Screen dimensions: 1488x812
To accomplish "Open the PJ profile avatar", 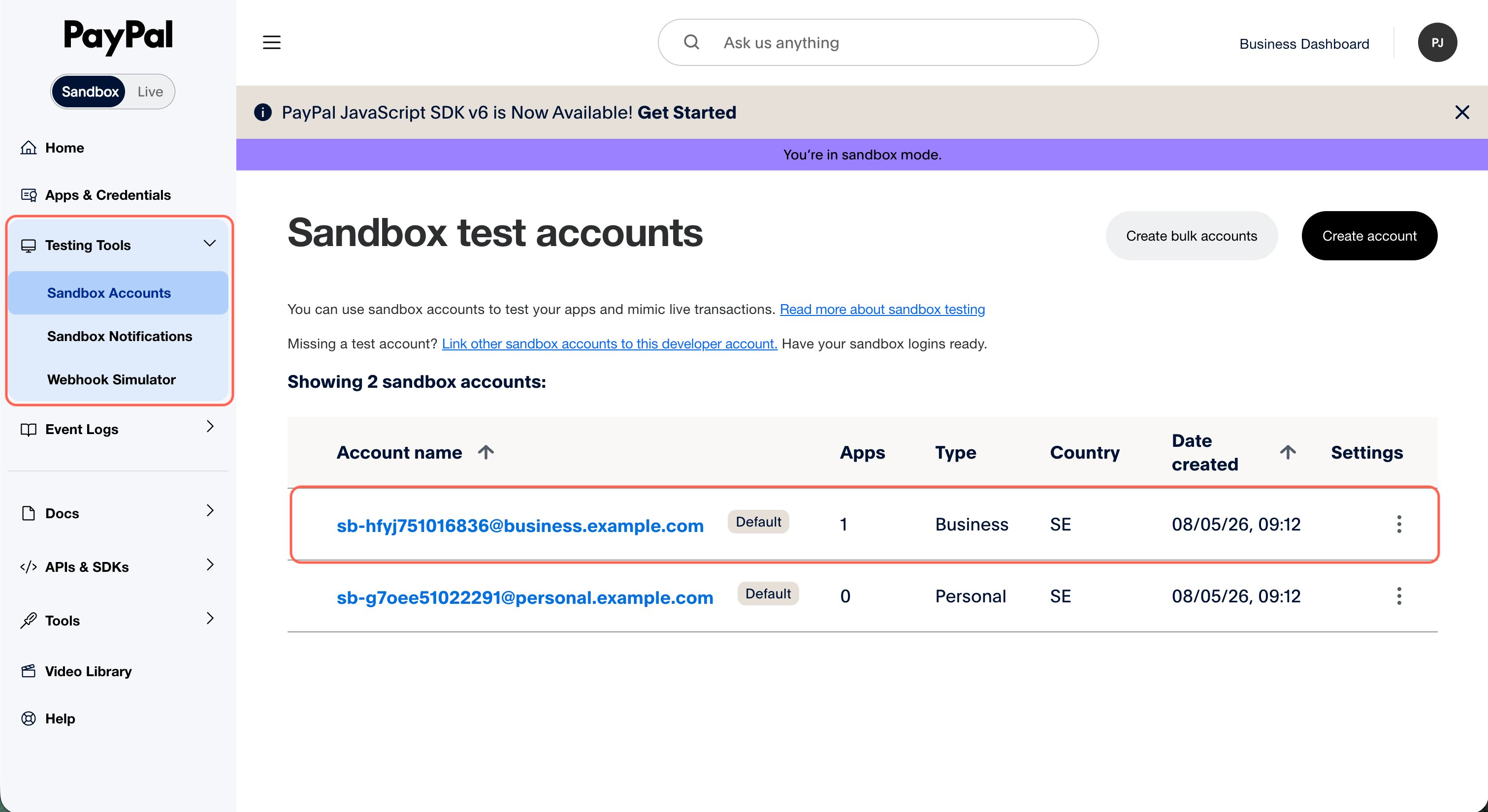I will [1437, 42].
